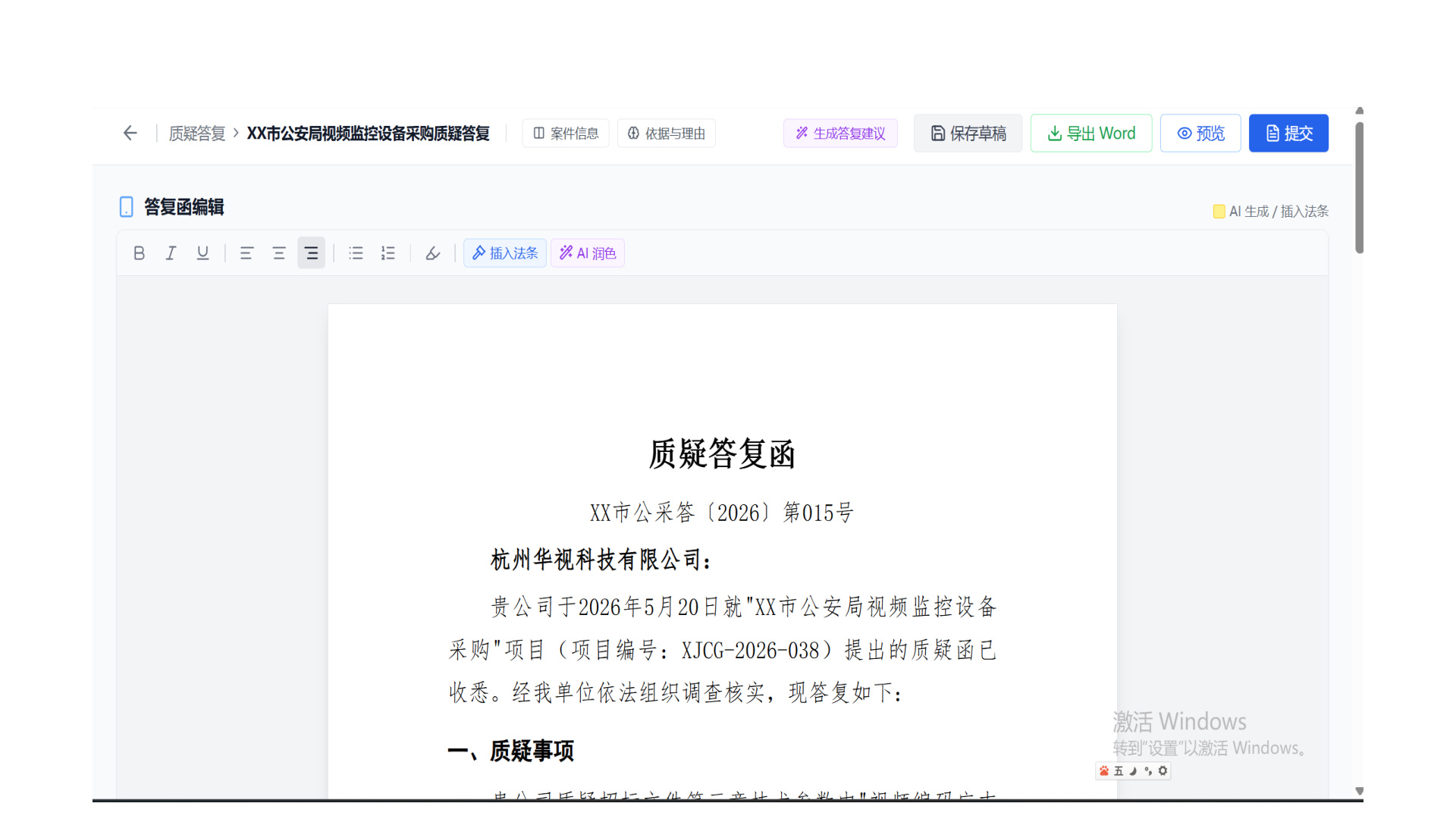Insert numbered list
This screenshot has height=819, width=1456.
[x=388, y=253]
